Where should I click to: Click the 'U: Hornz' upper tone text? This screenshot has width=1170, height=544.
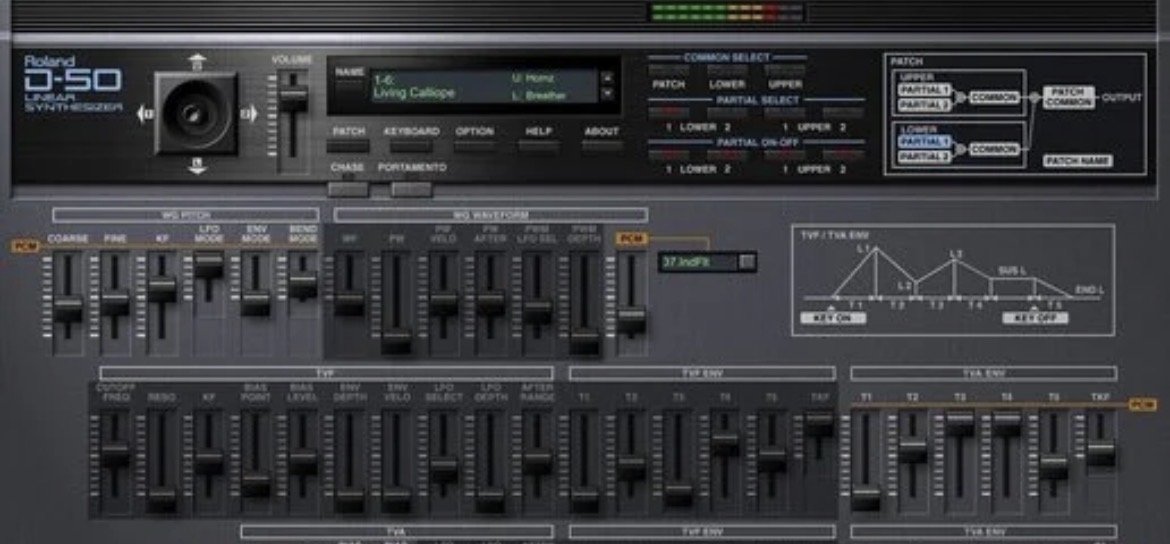point(534,78)
